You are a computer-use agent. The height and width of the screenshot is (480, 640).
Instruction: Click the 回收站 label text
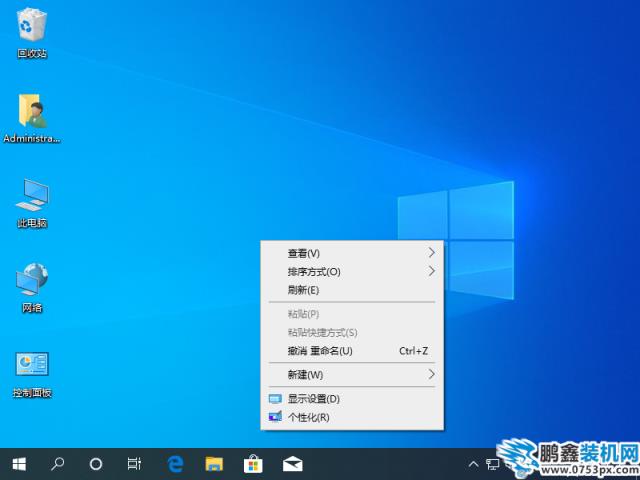(x=32, y=53)
